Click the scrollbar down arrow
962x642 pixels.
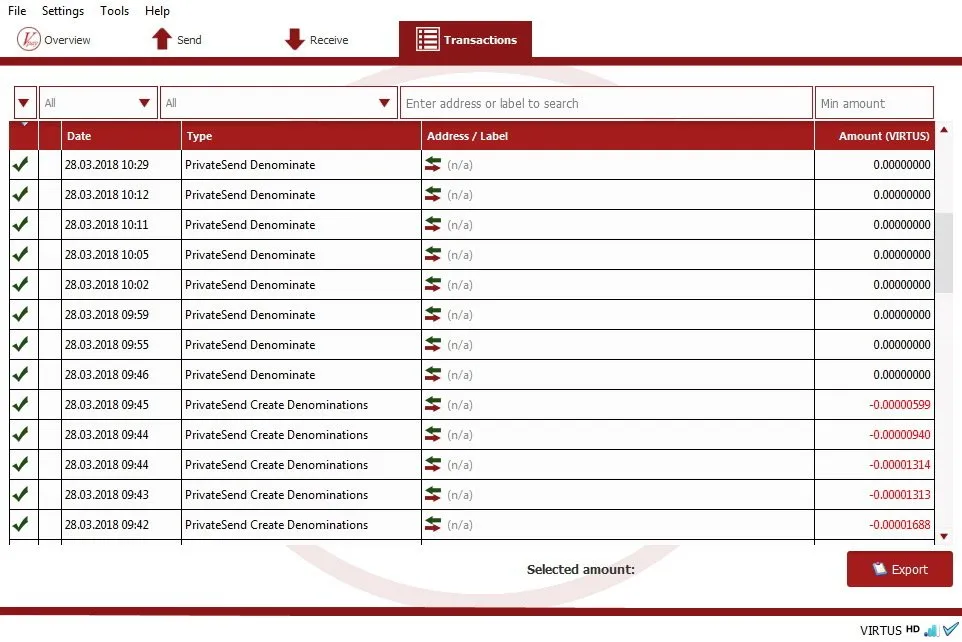click(944, 536)
